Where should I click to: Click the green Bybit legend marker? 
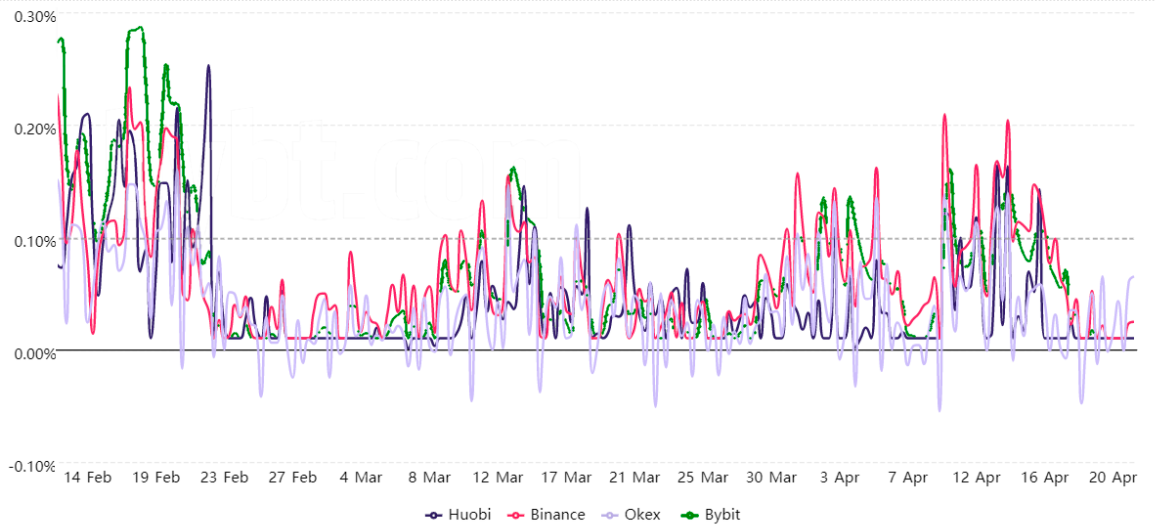tap(686, 514)
